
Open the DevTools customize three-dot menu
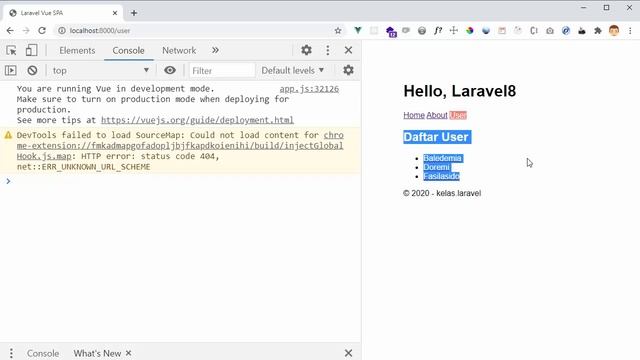coord(328,50)
